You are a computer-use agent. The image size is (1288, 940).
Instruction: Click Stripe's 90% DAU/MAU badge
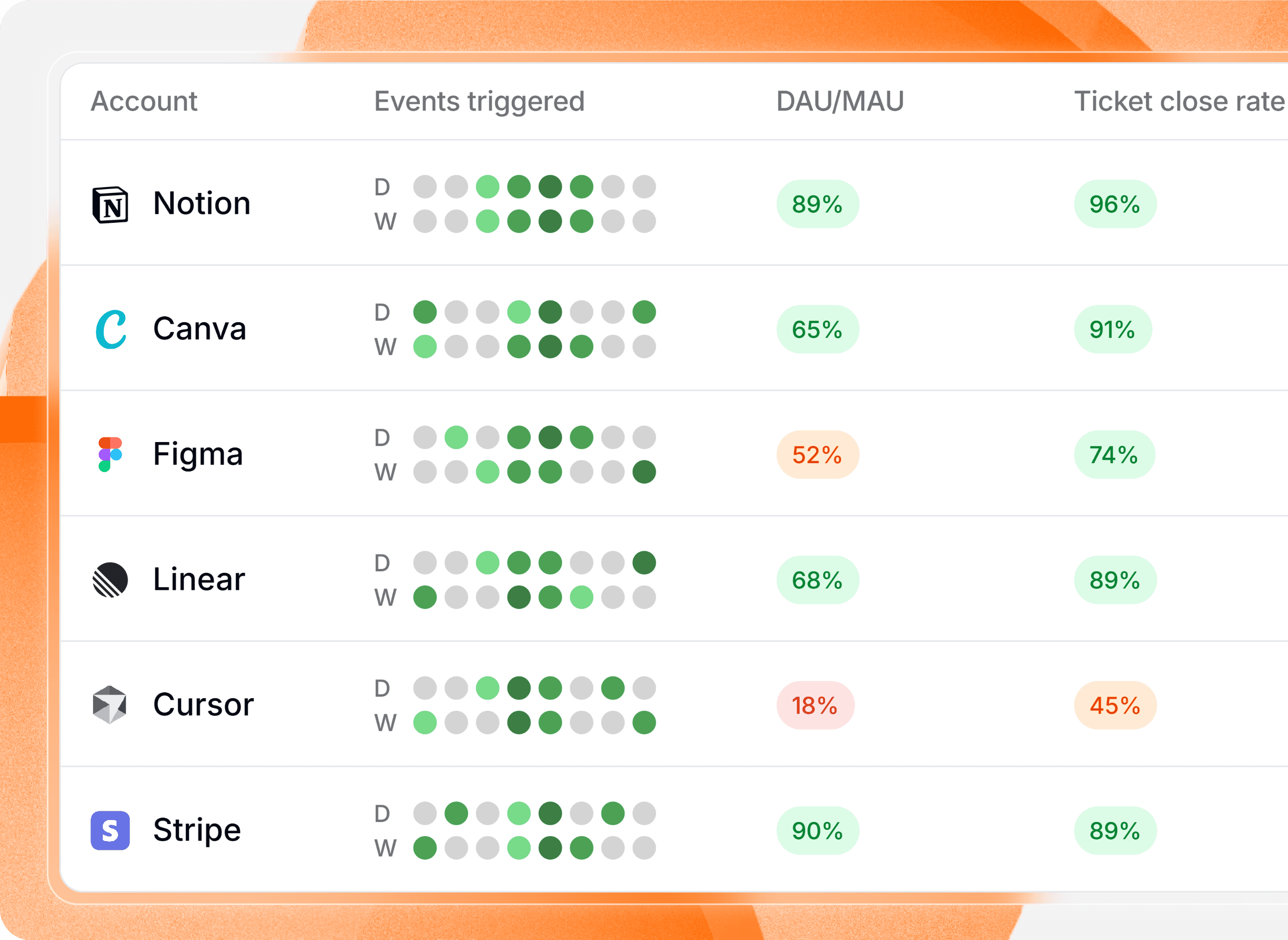click(x=817, y=831)
